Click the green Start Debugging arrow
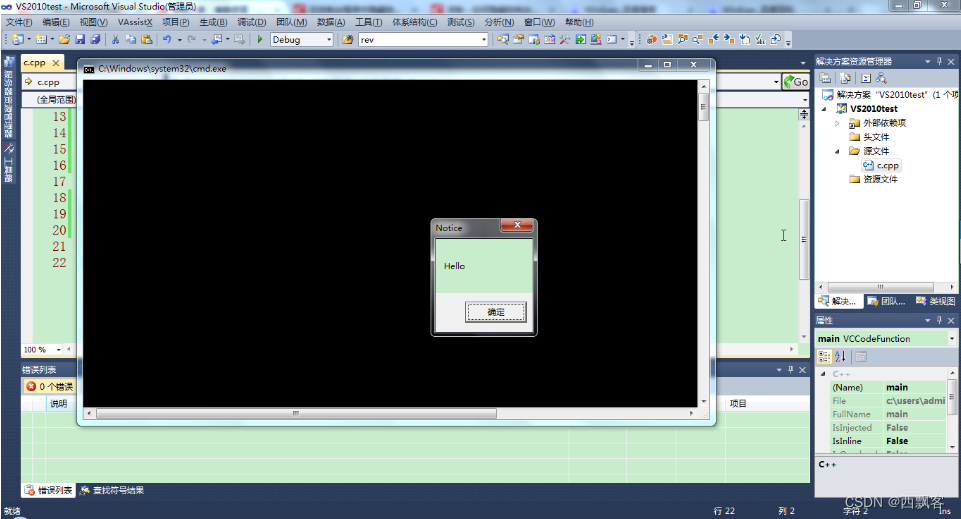The image size is (961, 519). 260,39
